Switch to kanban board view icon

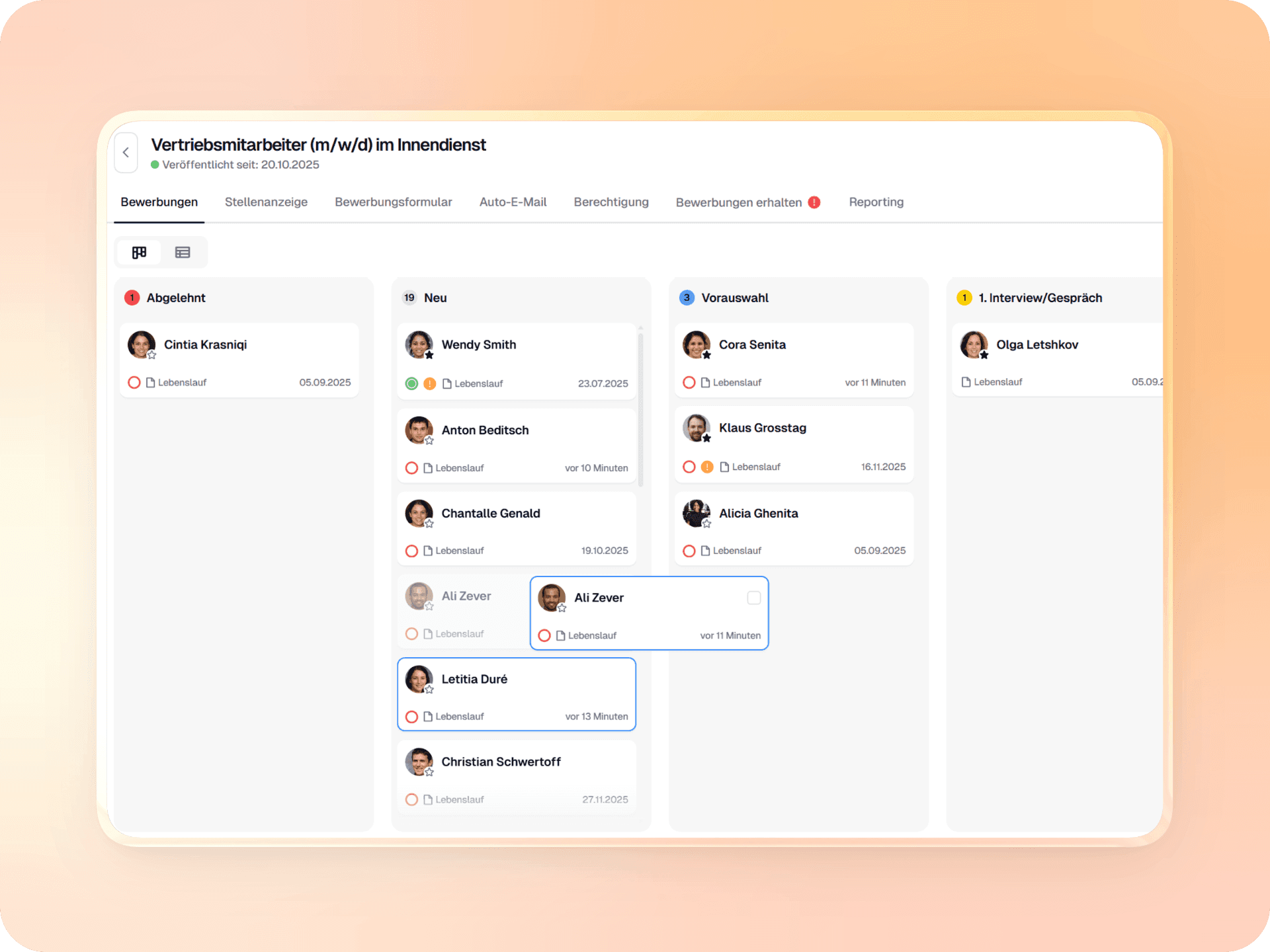coord(139,253)
